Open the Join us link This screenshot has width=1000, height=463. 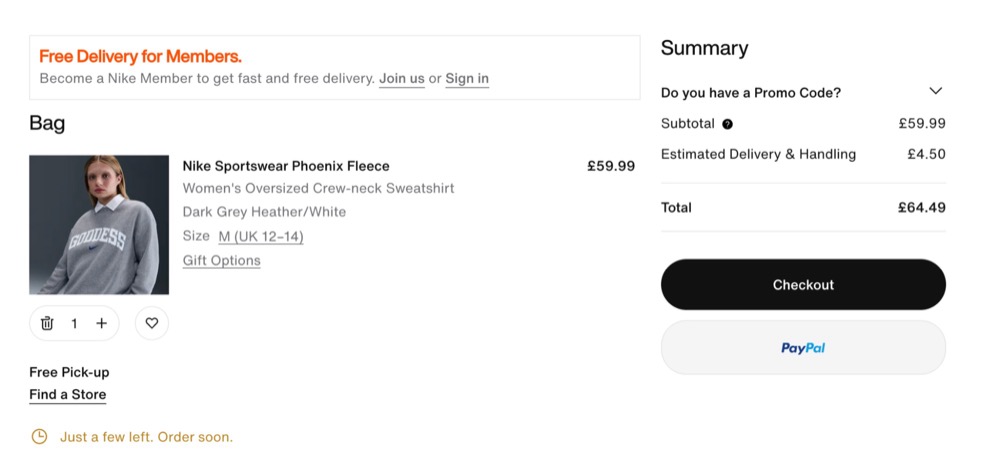click(402, 79)
